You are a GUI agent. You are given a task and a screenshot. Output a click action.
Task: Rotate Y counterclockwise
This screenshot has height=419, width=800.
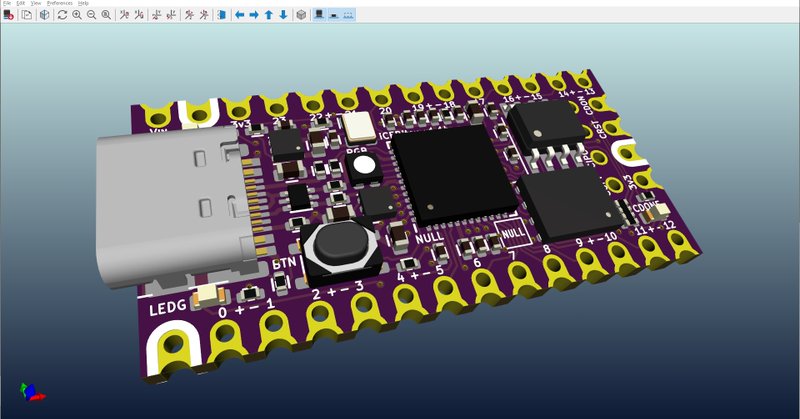171,15
